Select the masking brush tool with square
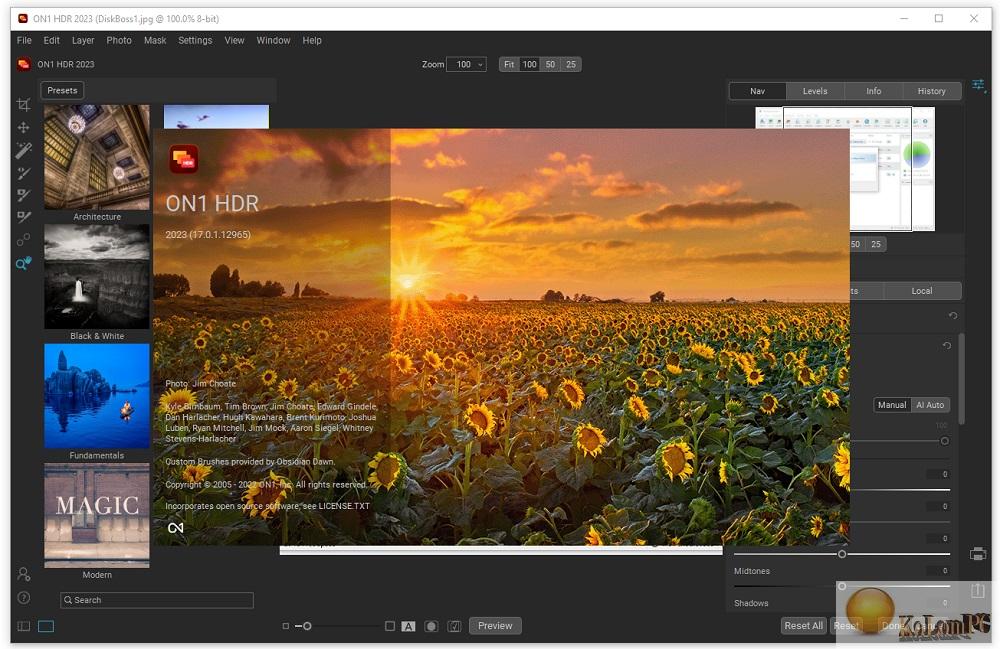1000x649 pixels. [x=24, y=195]
